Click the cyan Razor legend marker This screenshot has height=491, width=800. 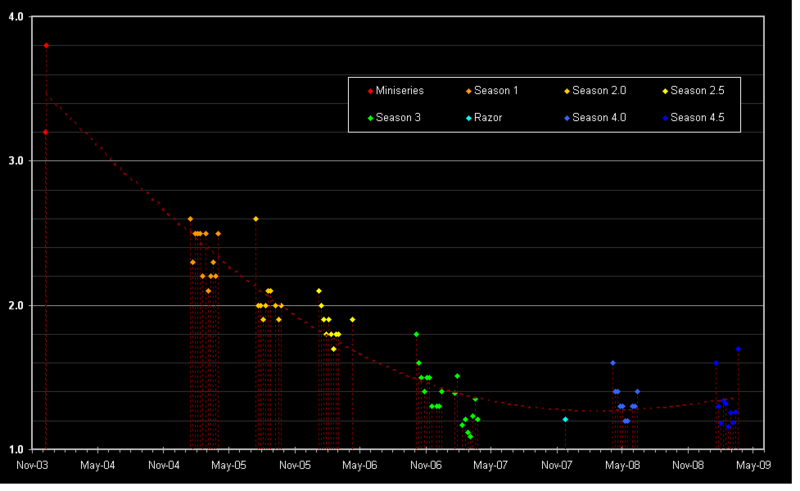pos(469,118)
